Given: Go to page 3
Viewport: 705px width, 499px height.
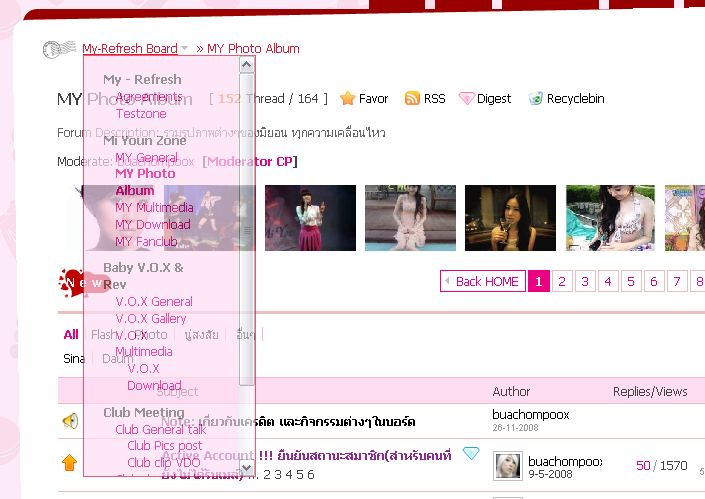Looking at the screenshot, I should point(585,281).
